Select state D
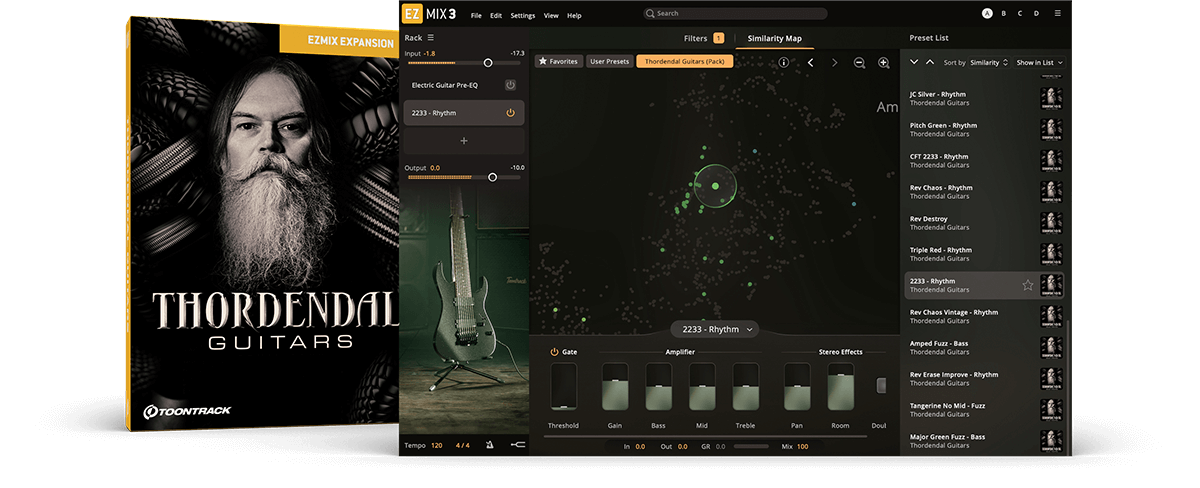The width and height of the screenshot is (1200, 488). coord(1036,13)
